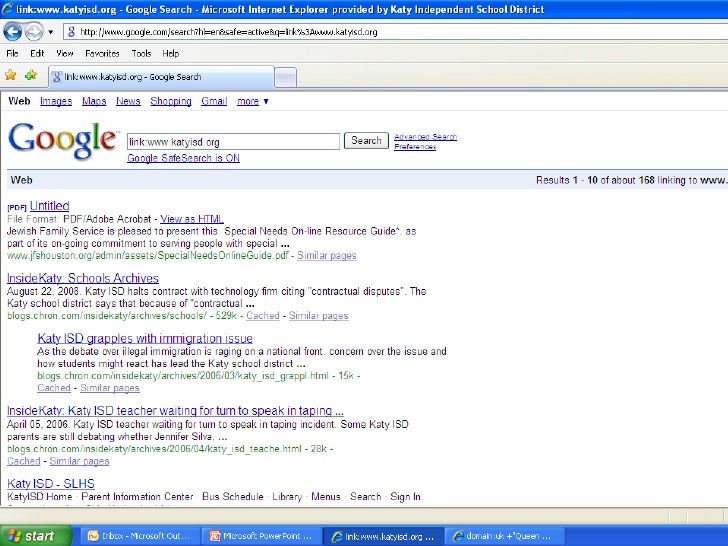
Task: Open Similar pages for teacher taping result
Action: pos(79,461)
